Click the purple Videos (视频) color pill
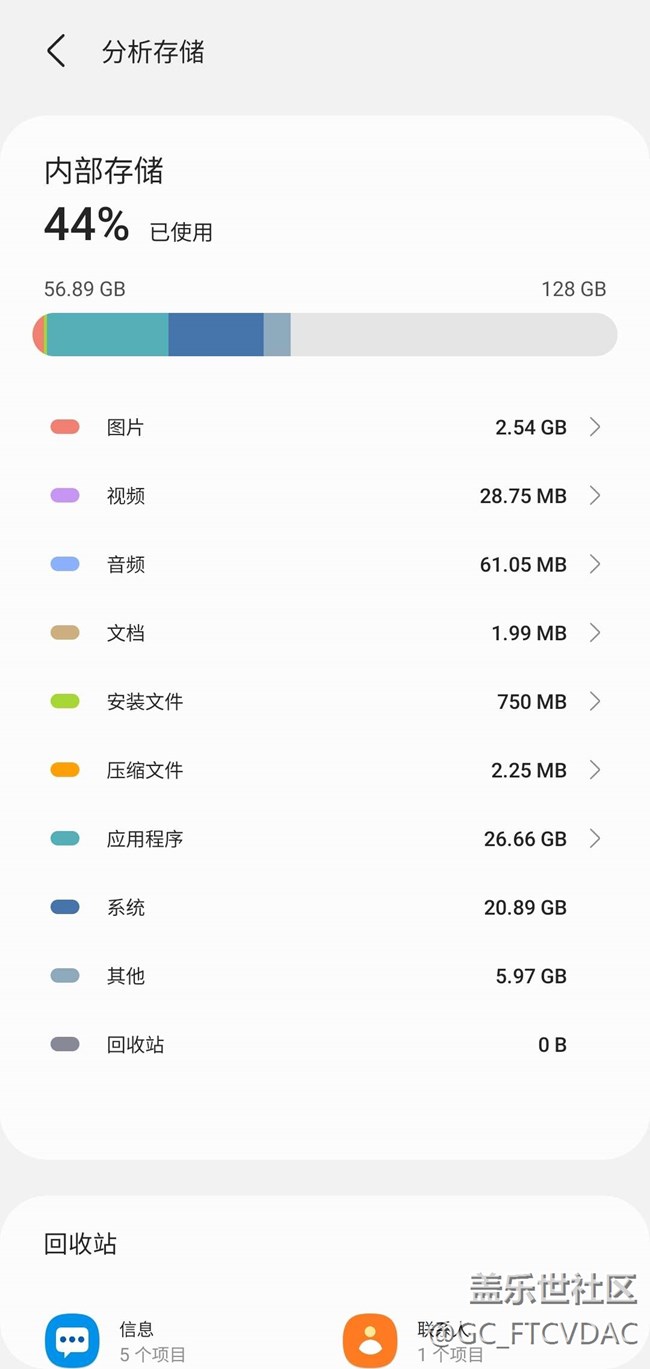This screenshot has height=1369, width=650. coord(65,495)
